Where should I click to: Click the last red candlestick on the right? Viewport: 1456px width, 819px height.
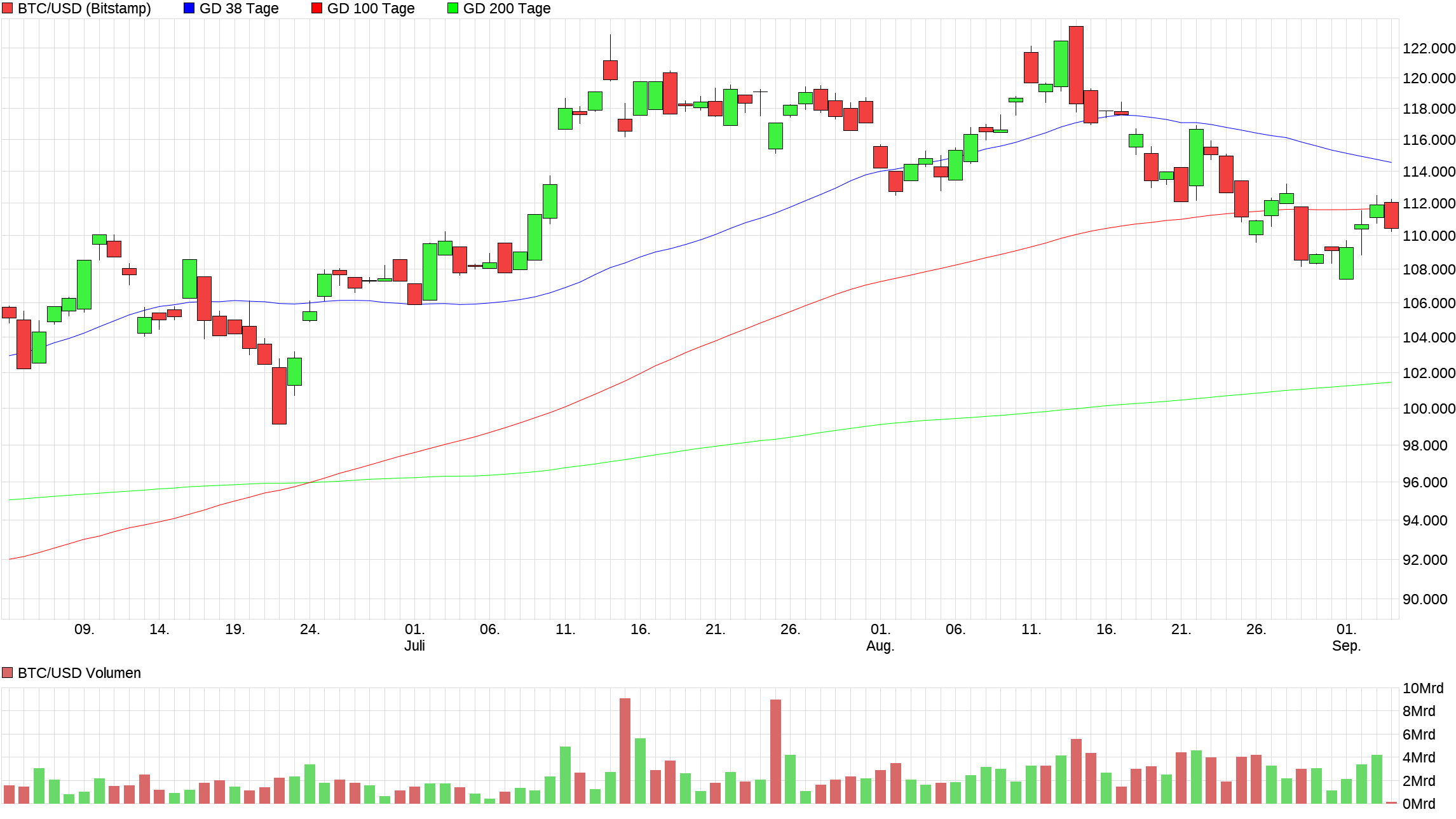[1391, 215]
